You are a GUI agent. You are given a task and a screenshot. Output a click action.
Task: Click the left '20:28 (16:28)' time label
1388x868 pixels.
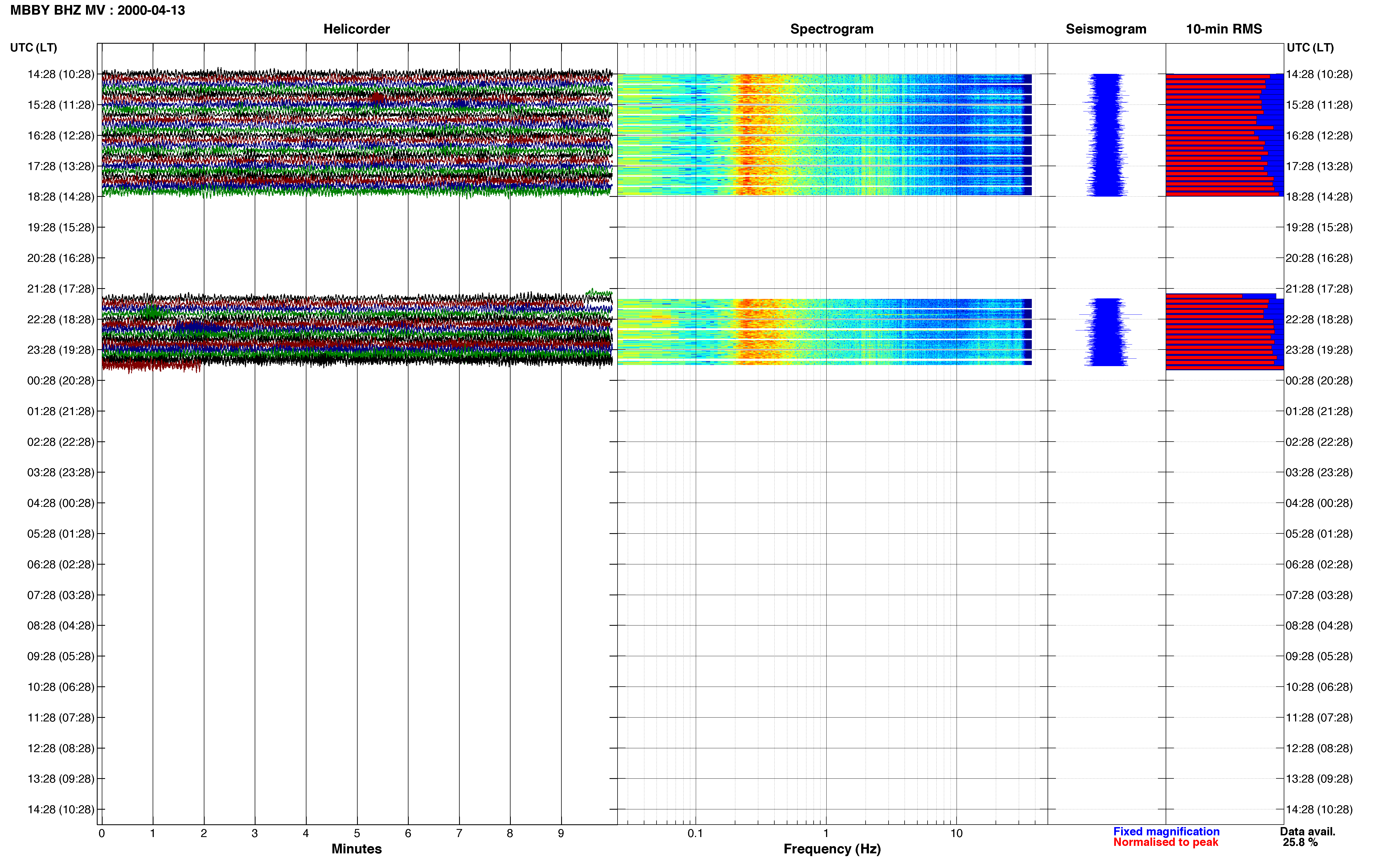[x=60, y=258]
